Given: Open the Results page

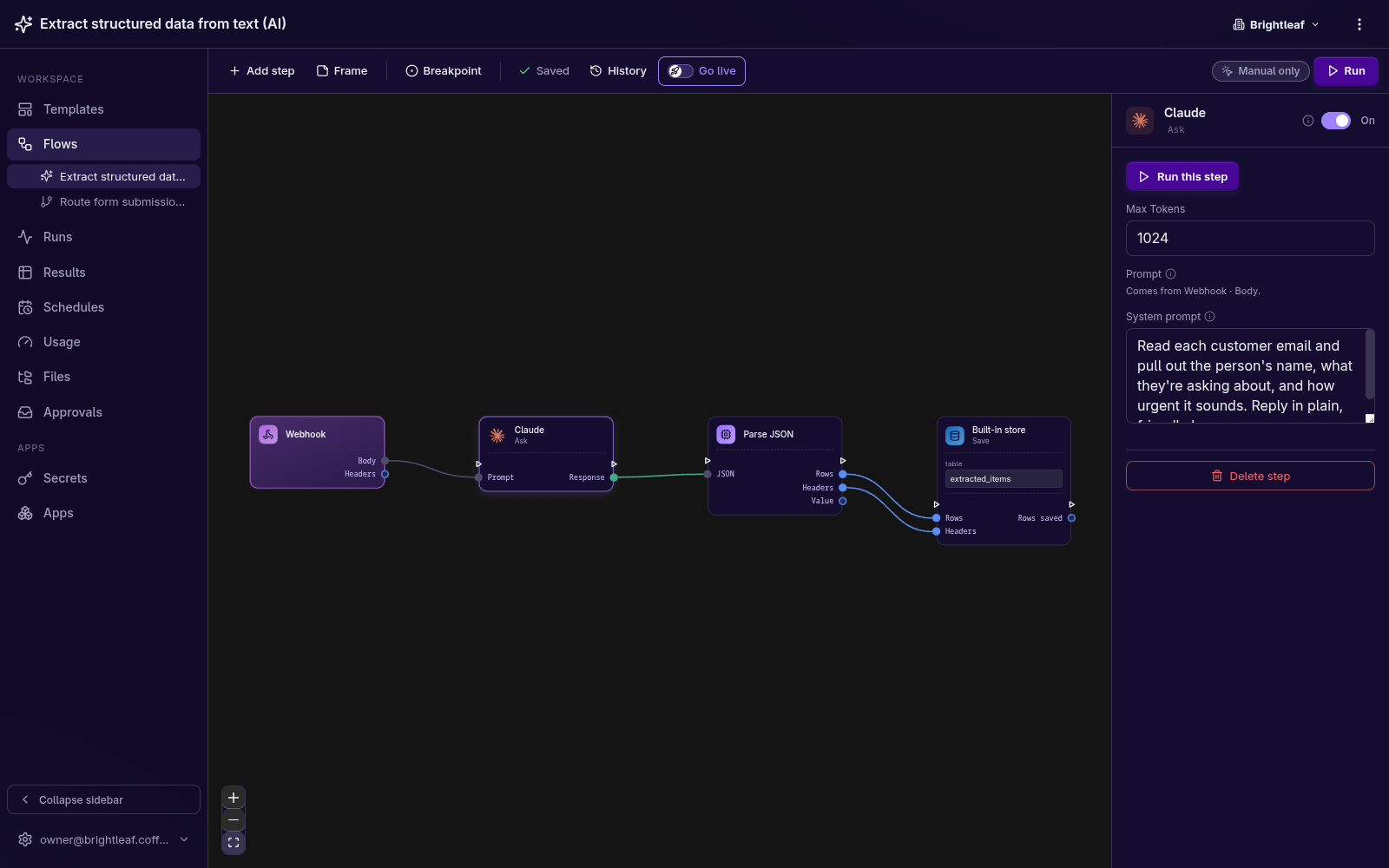Looking at the screenshot, I should (103, 273).
